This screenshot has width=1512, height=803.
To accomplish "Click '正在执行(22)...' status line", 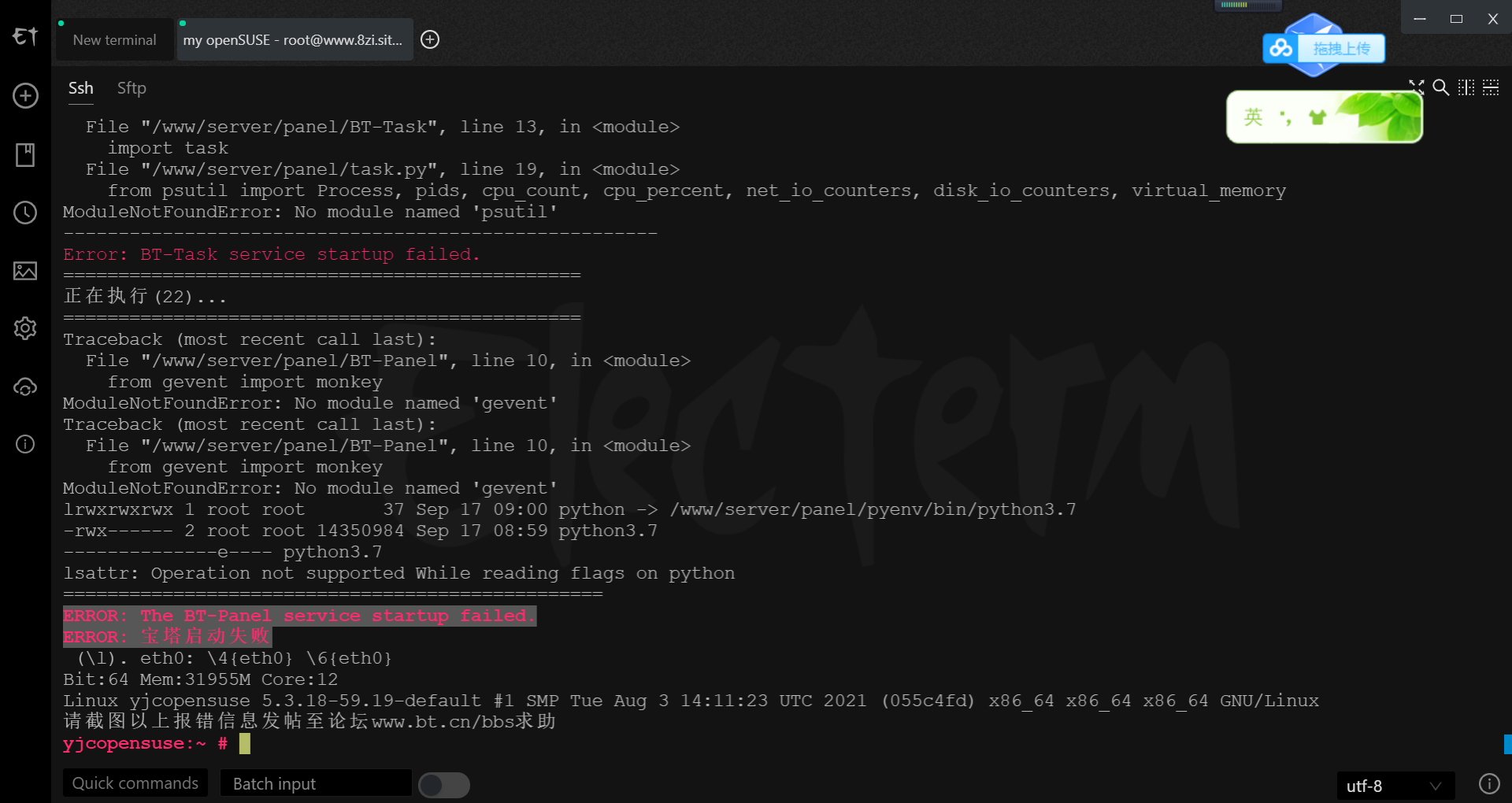I will (x=145, y=297).
